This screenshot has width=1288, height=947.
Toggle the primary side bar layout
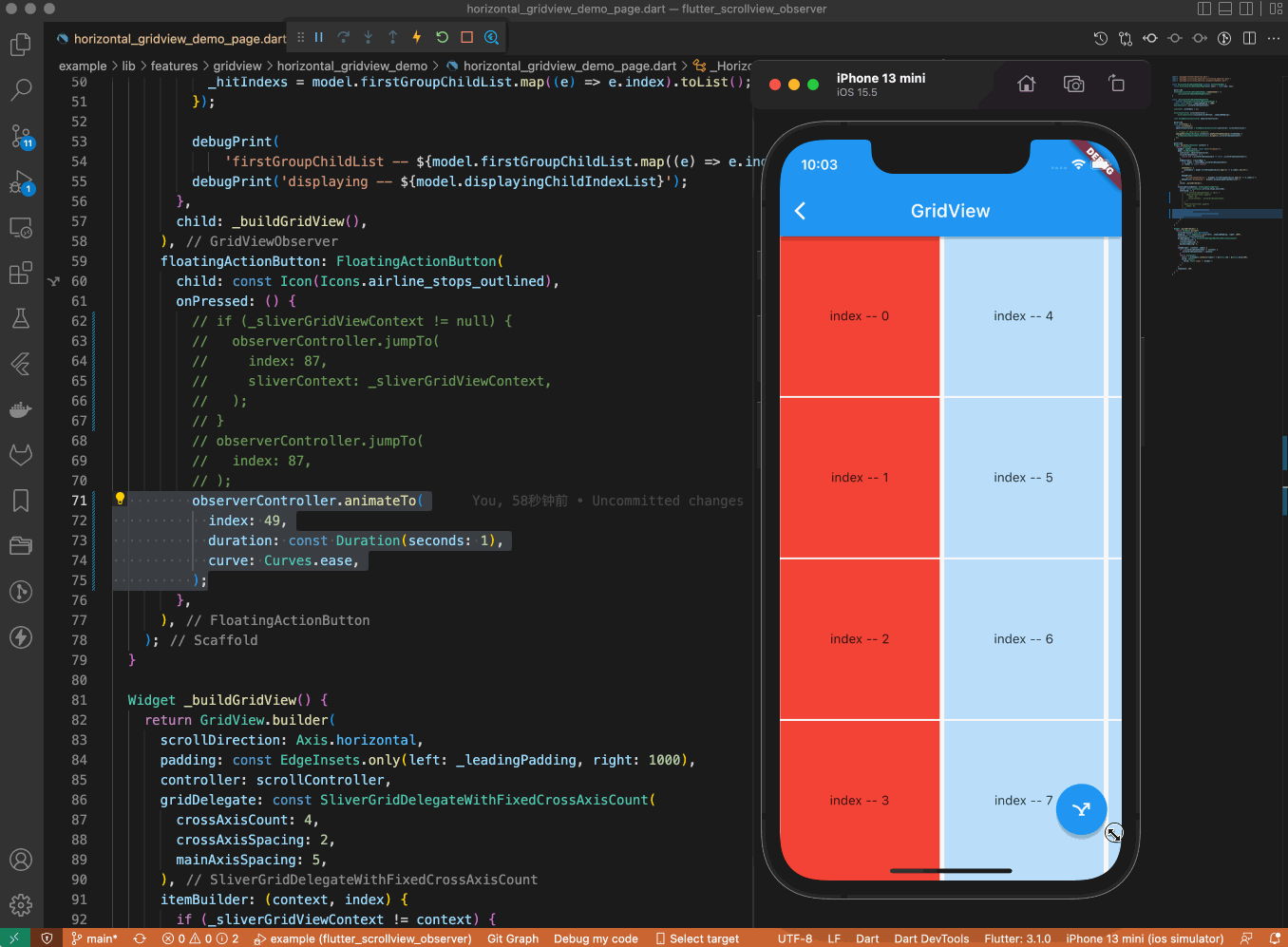pos(1204,9)
